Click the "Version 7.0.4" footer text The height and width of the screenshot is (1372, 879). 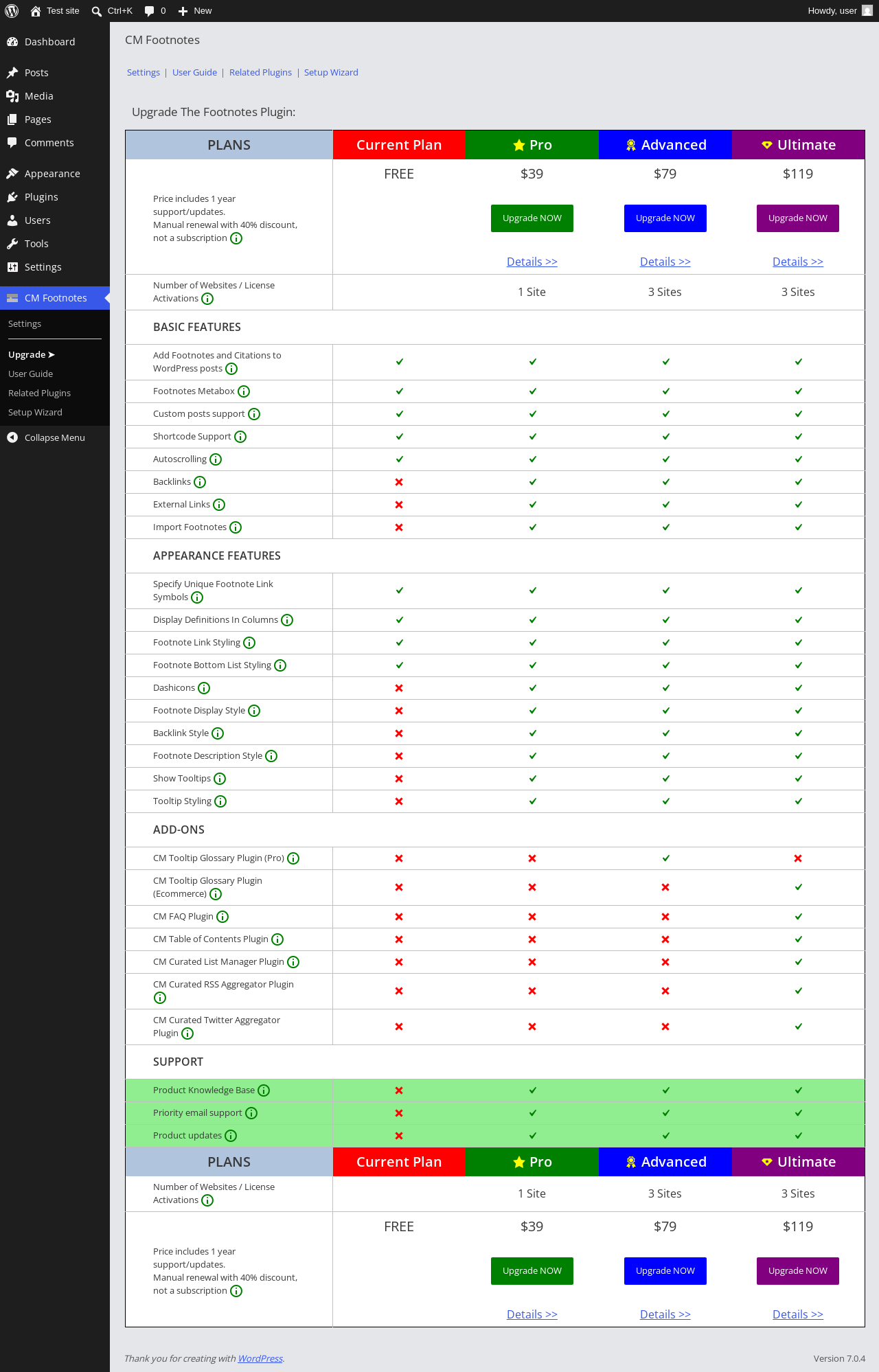[839, 1358]
